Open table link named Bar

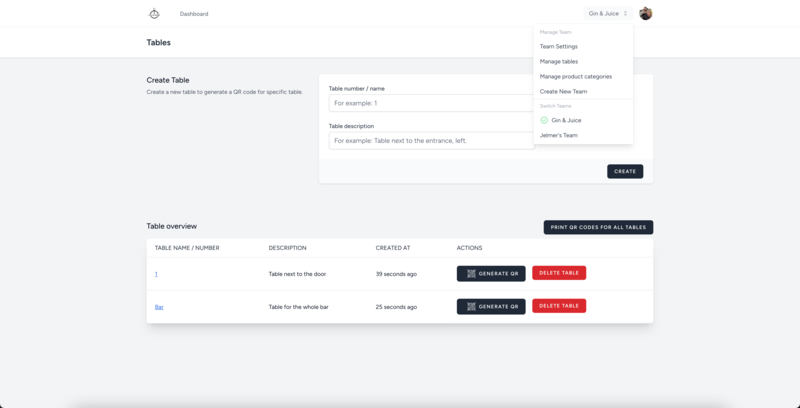(x=159, y=307)
